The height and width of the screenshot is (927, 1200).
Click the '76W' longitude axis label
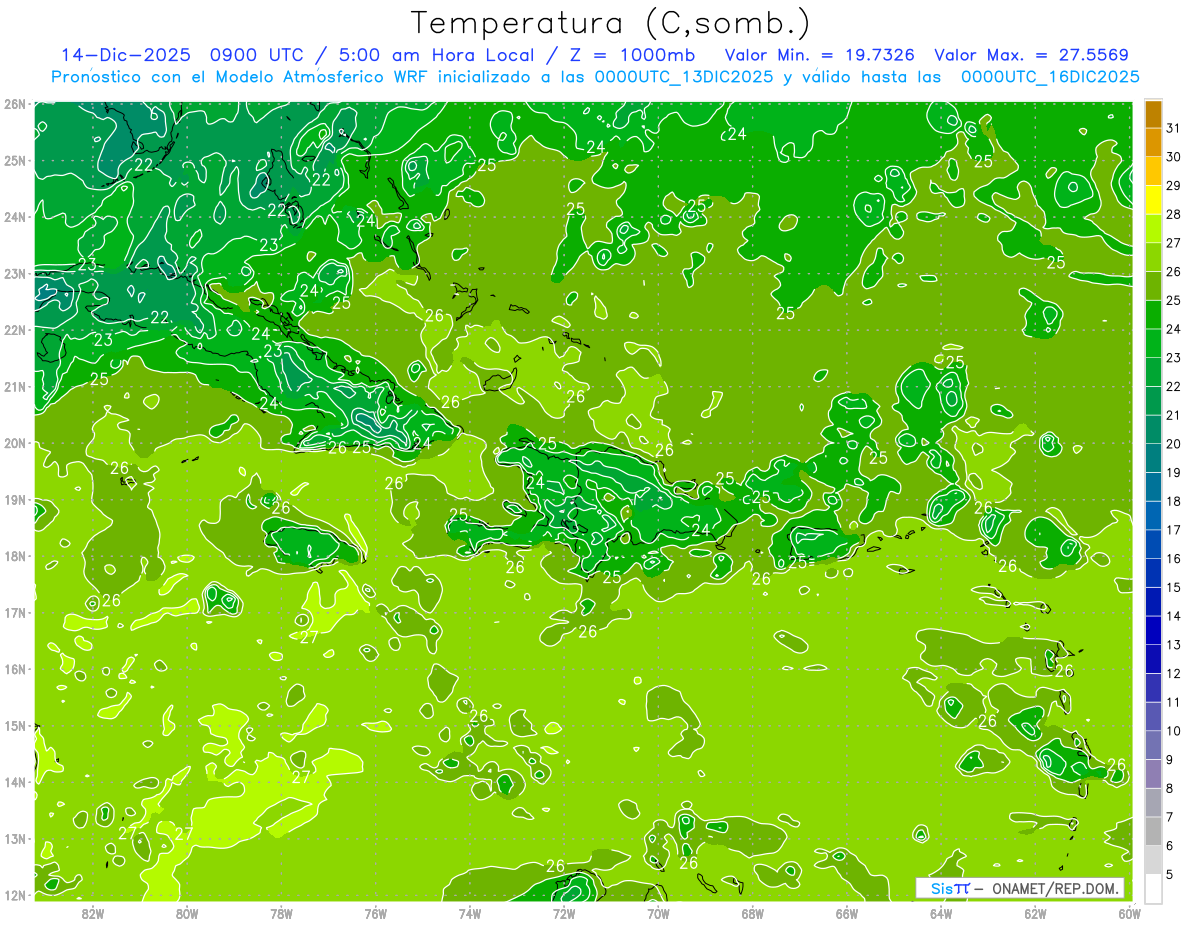376,913
